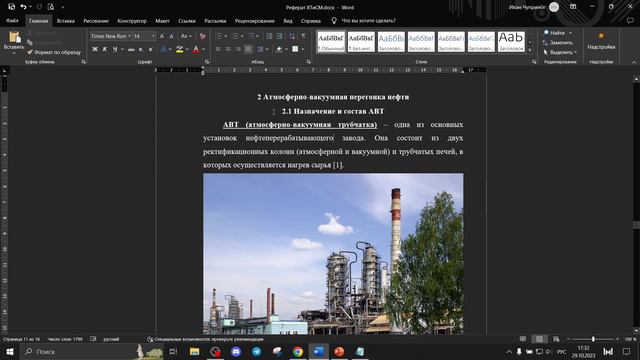
Task: Click the accessibility check status item
Action: (x=206, y=339)
